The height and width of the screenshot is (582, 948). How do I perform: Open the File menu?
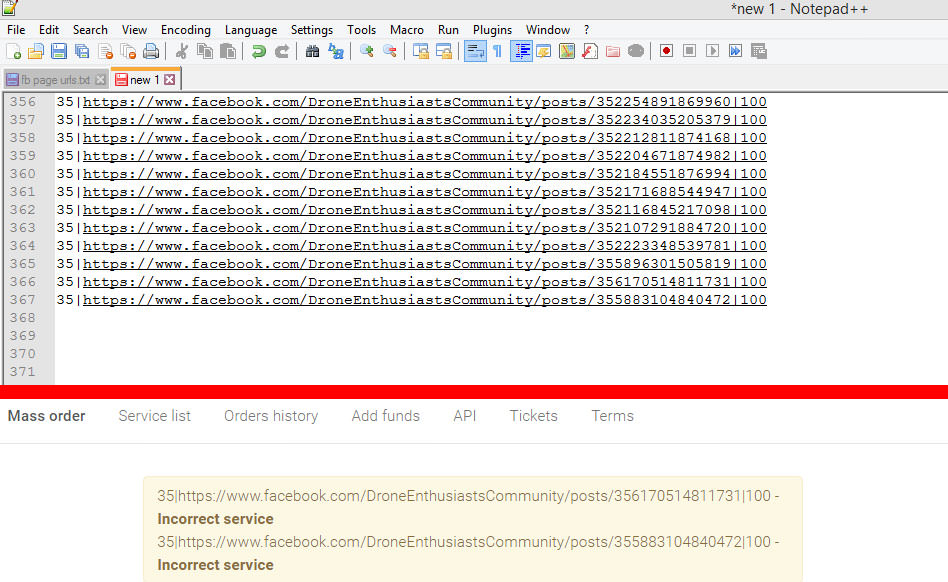[x=16, y=30]
